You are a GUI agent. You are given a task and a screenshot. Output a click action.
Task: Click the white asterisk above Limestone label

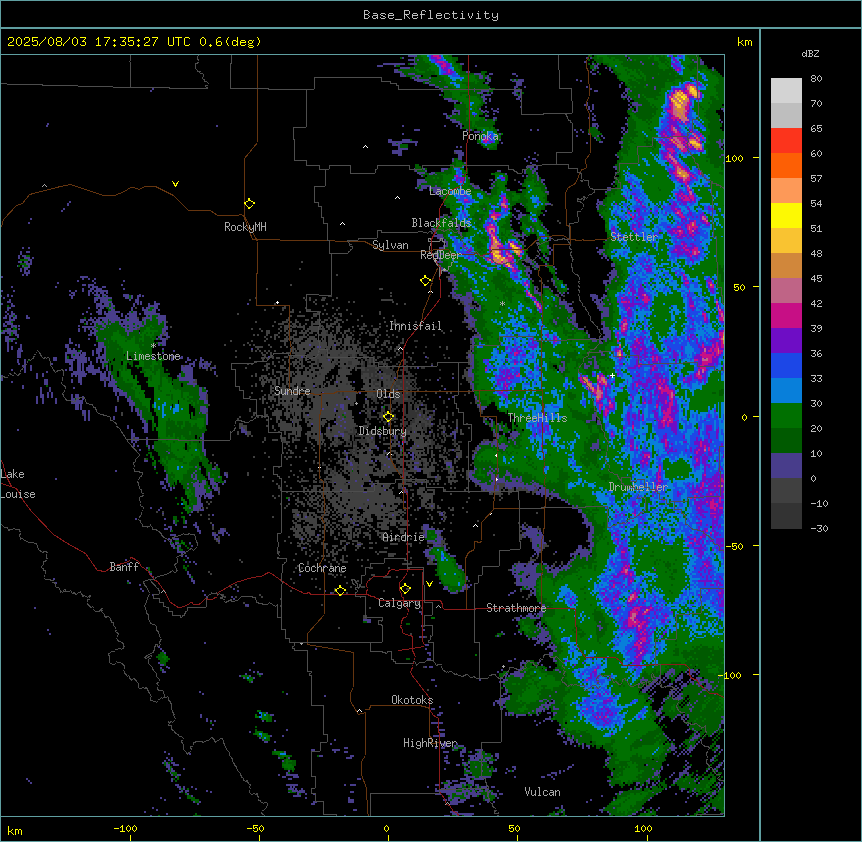153,346
